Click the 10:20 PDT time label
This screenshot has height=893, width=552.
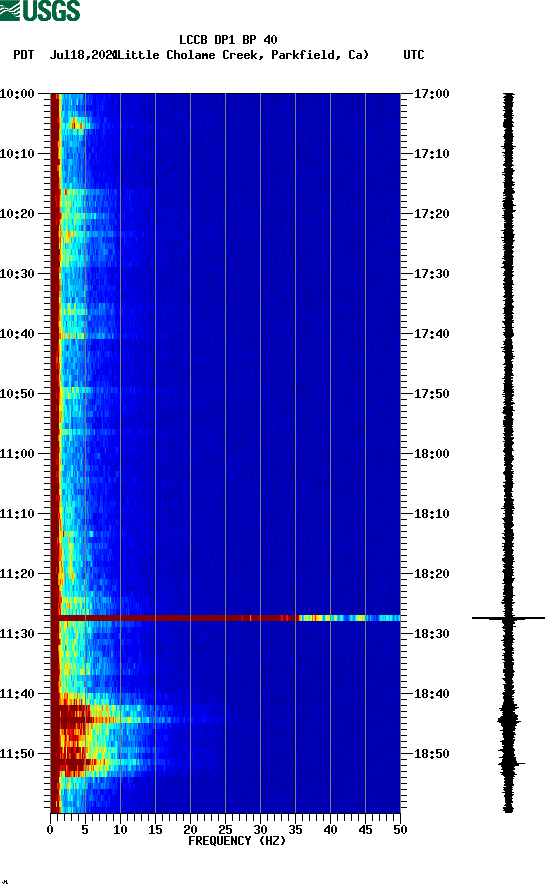pos(17,214)
